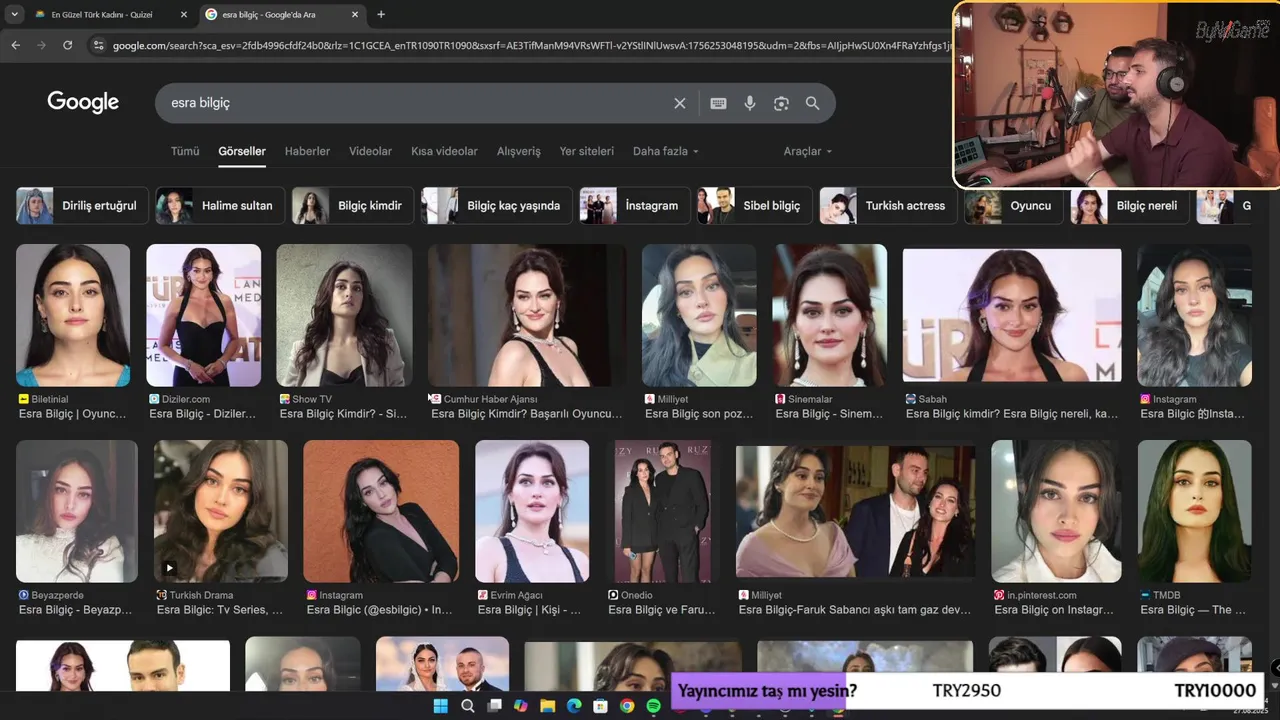This screenshot has width=1280, height=720.
Task: Open the on-screen keyboard input tool
Action: point(718,103)
